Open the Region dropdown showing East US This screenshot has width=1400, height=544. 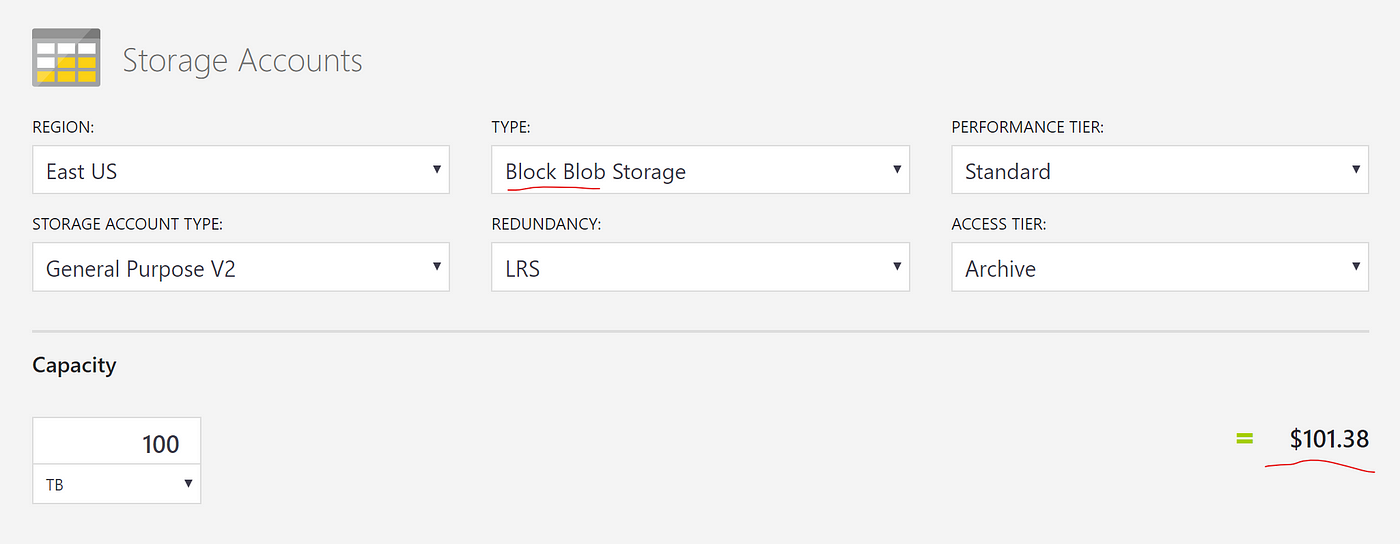pos(241,170)
